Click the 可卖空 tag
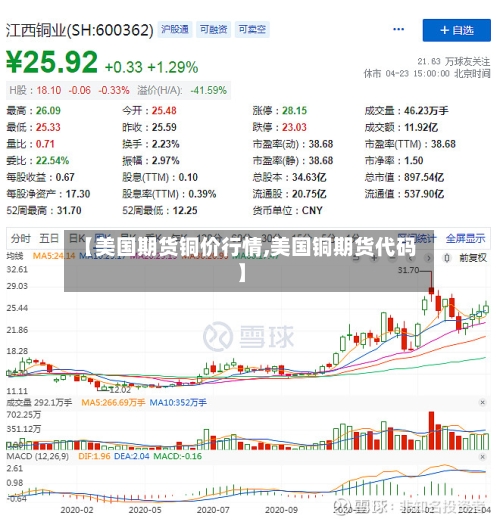The height and width of the screenshot is (522, 500). pyautogui.click(x=252, y=30)
